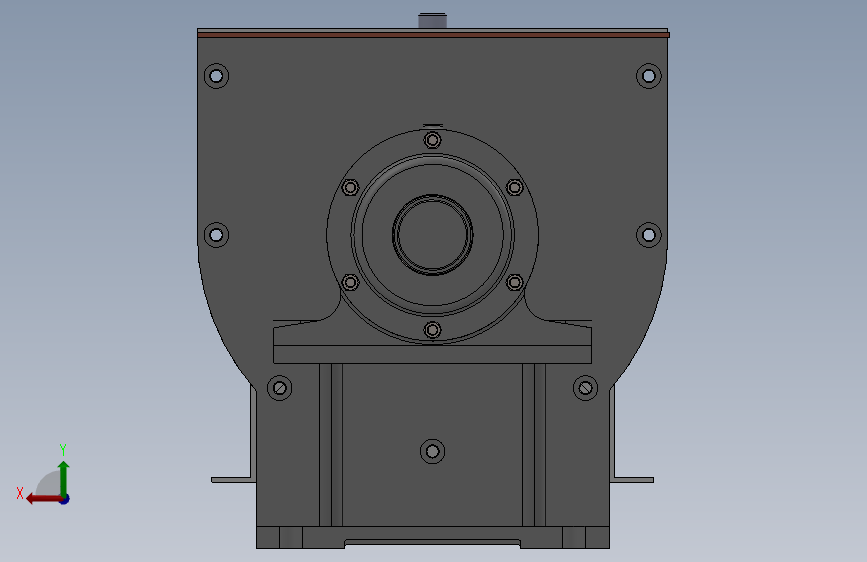Select the top-left corner mounting hole
Viewport: 867px width, 562px height.
(x=216, y=76)
